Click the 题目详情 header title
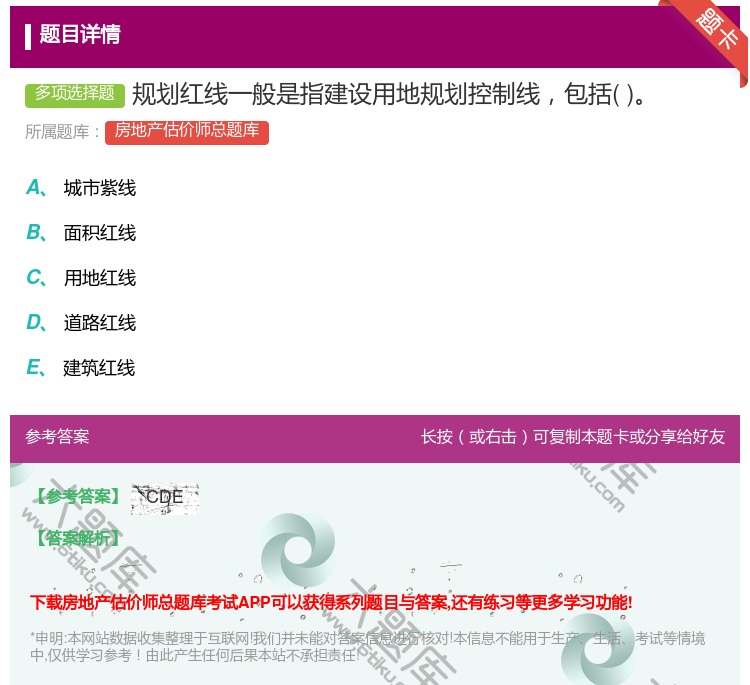Screen dimensions: 750x685 [x=80, y=34]
